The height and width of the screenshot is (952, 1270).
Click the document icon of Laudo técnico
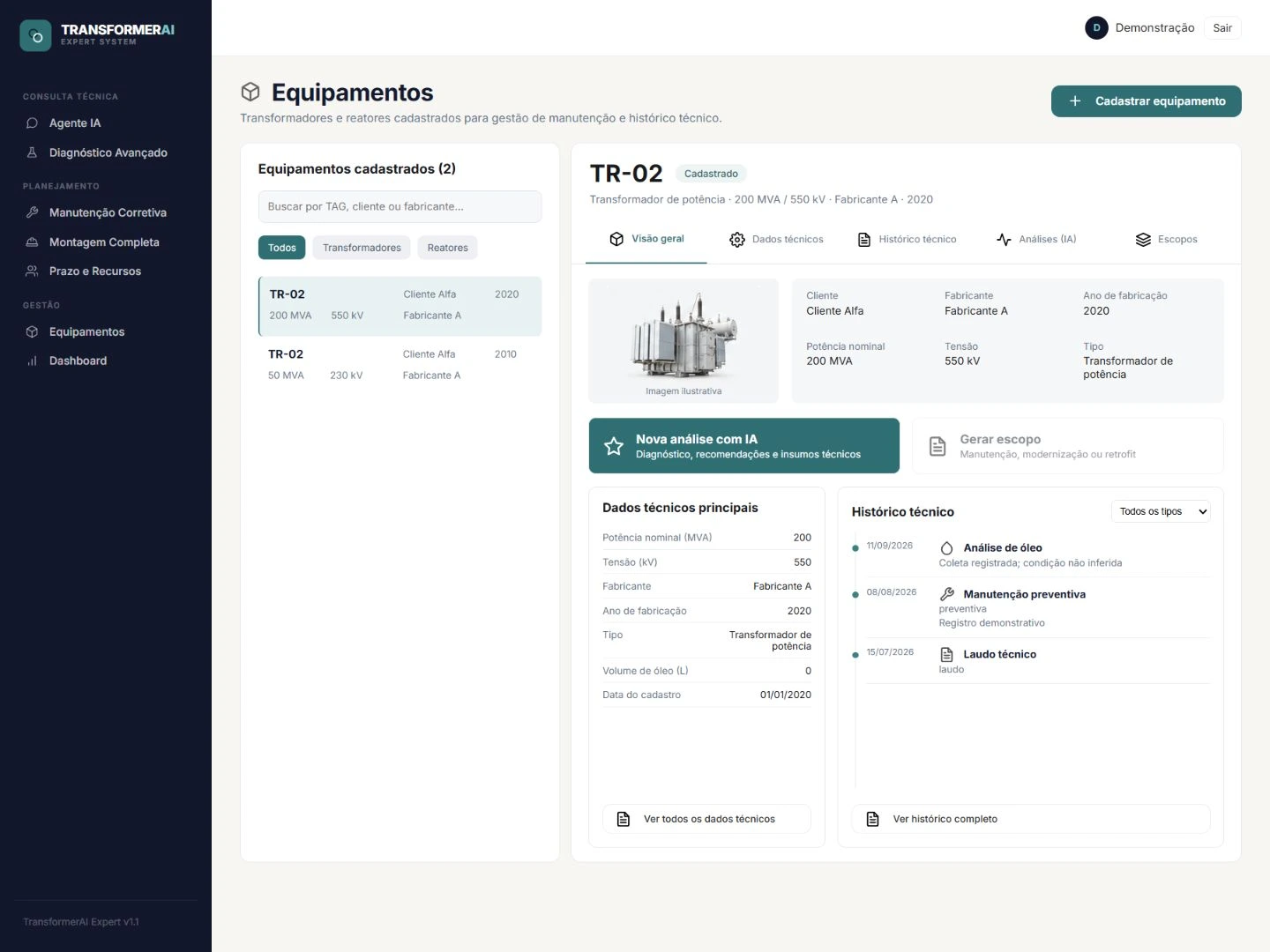coord(946,654)
